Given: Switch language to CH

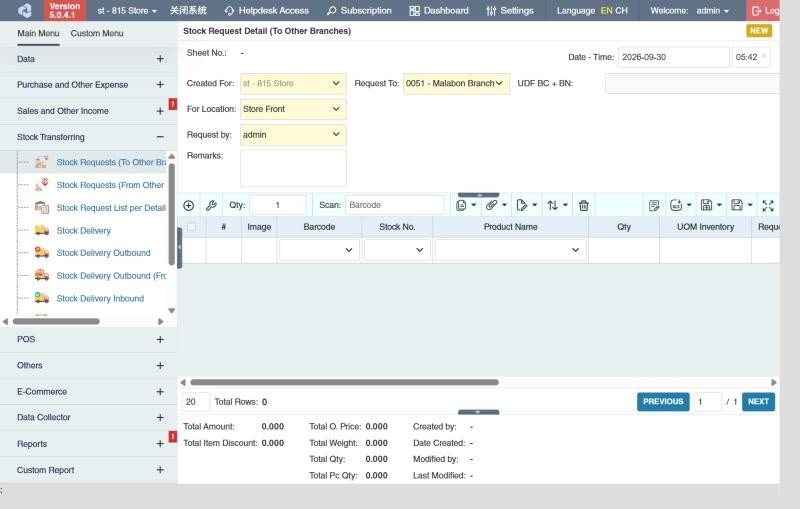Looking at the screenshot, I should point(621,11).
